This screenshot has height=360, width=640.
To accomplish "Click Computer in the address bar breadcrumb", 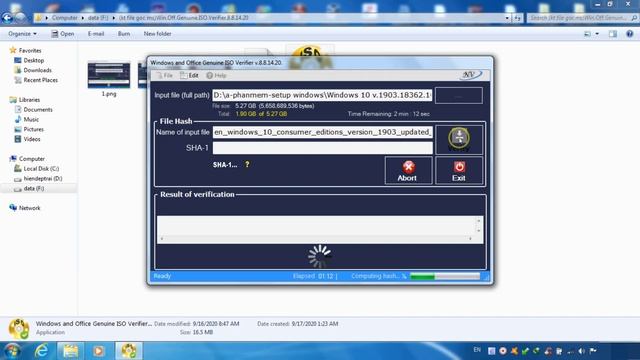I will click(x=64, y=18).
